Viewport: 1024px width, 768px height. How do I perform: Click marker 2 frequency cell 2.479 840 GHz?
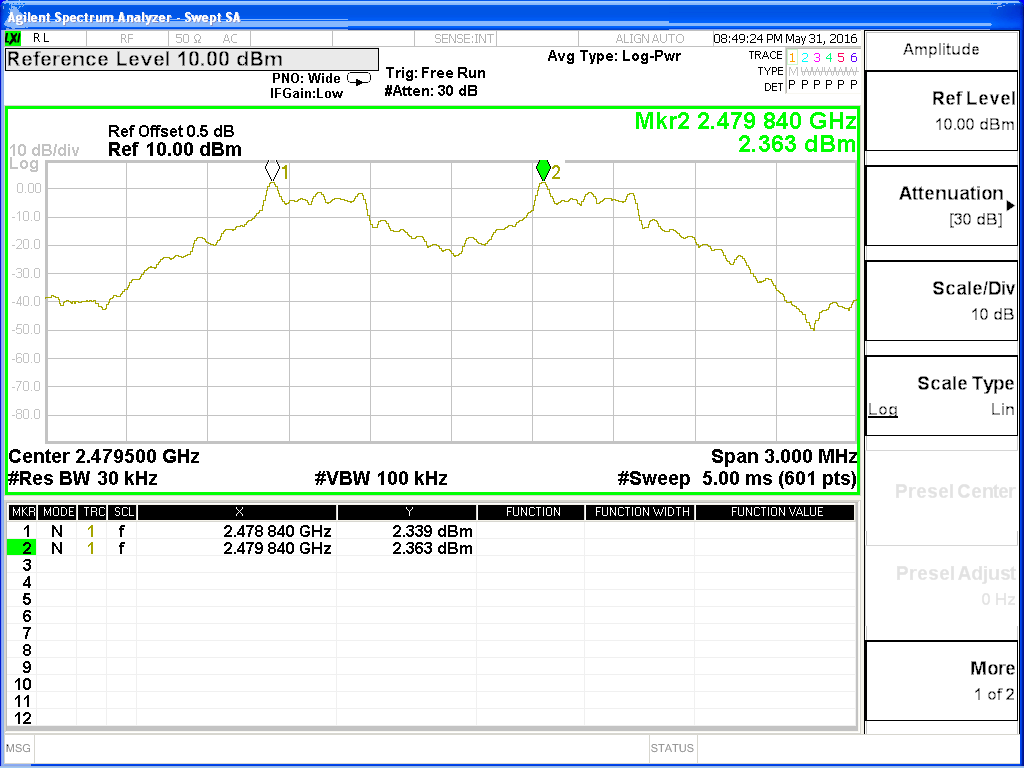[x=277, y=549]
